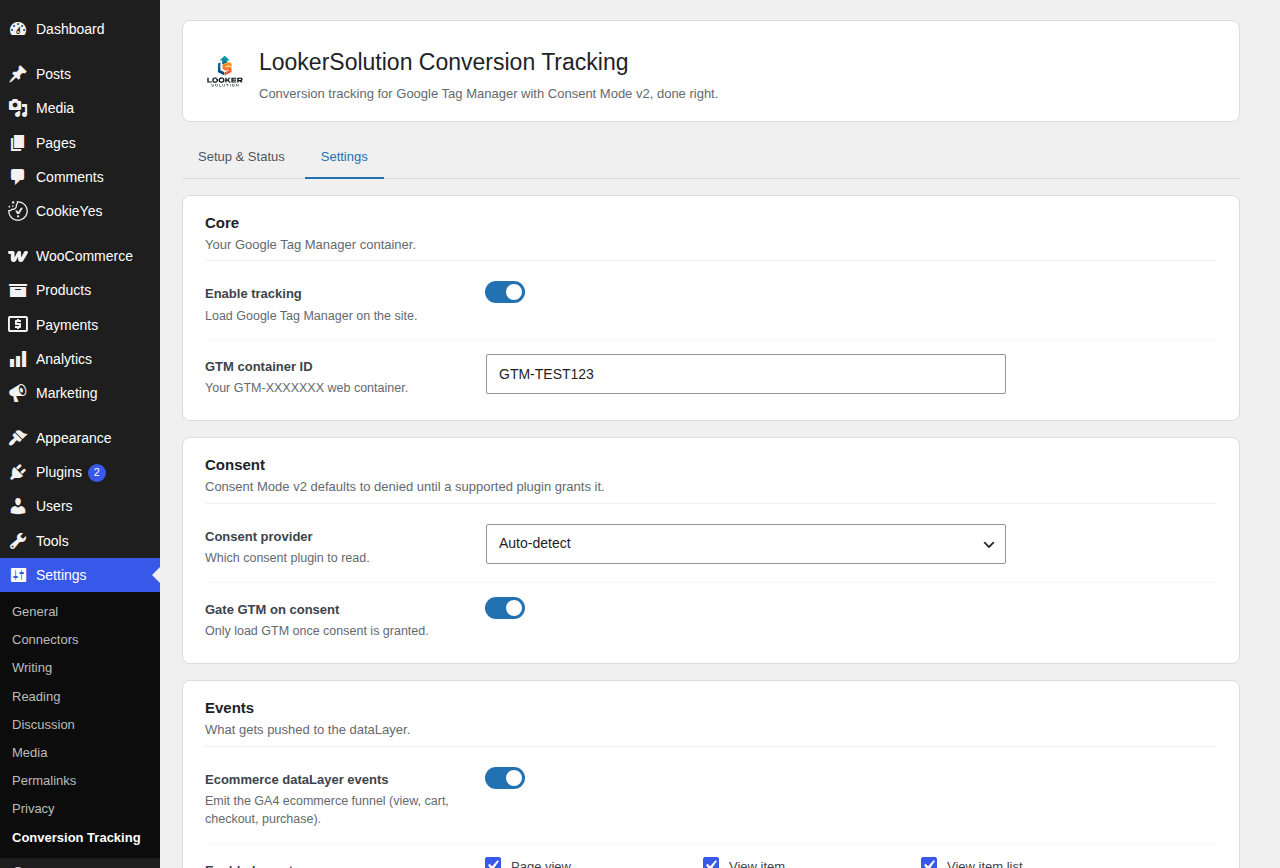Viewport: 1280px width, 868px height.
Task: Click the Products archive icon
Action: pyautogui.click(x=18, y=290)
